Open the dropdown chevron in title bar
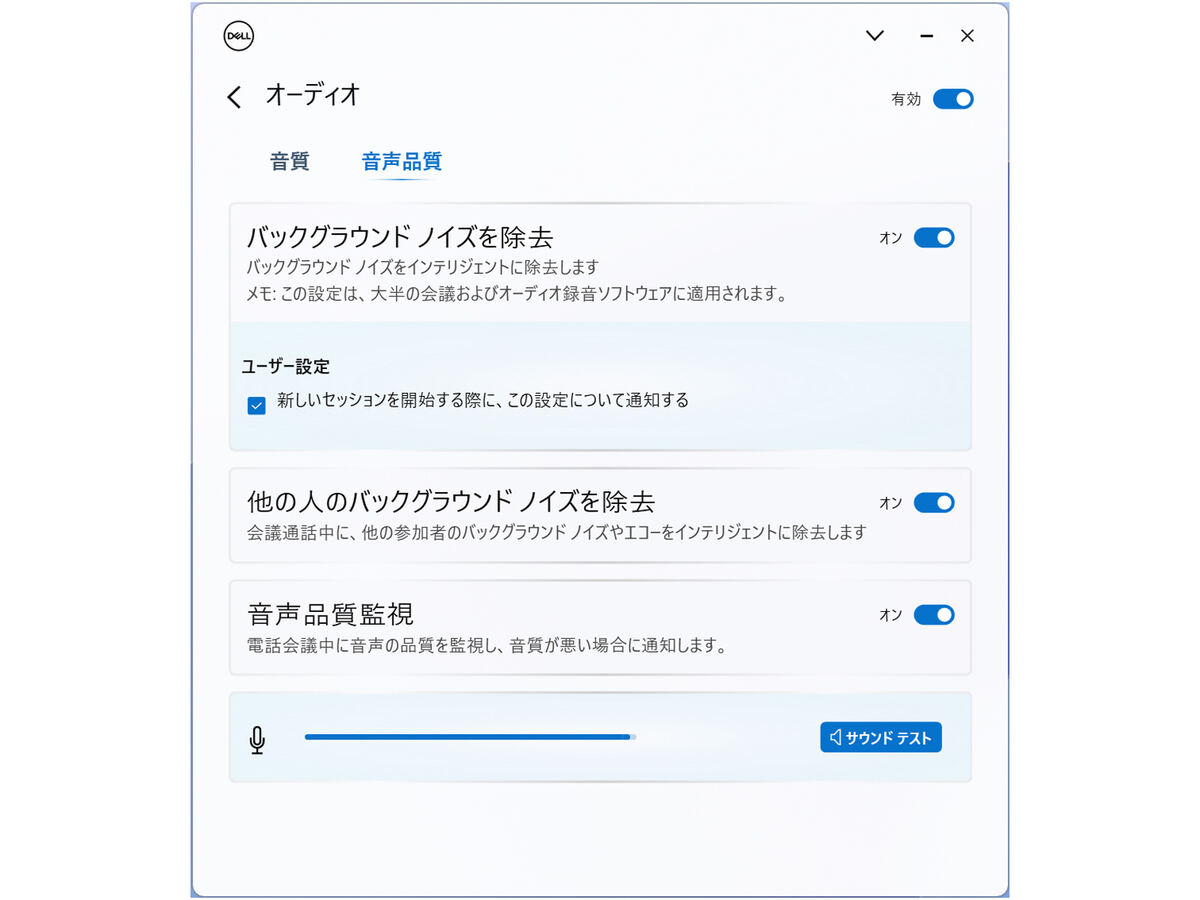Viewport: 1200px width, 900px height. 875,36
